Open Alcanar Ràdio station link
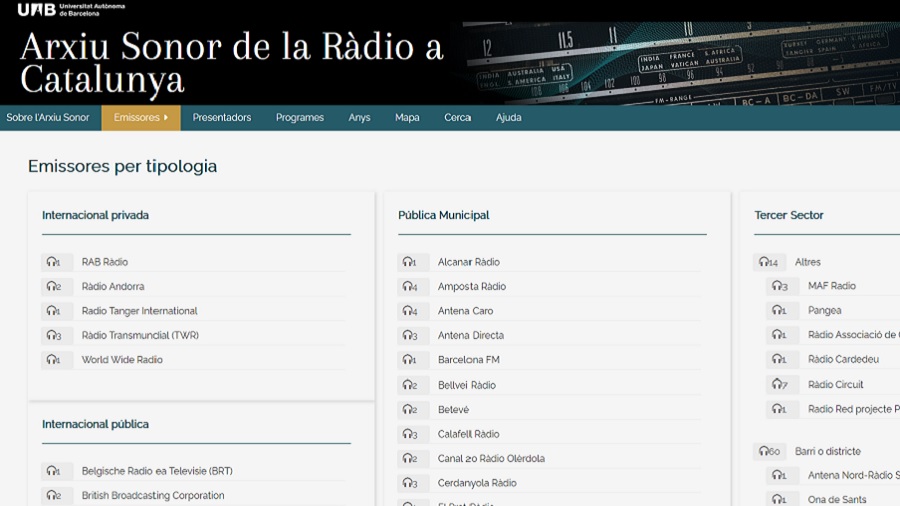 tap(469, 262)
